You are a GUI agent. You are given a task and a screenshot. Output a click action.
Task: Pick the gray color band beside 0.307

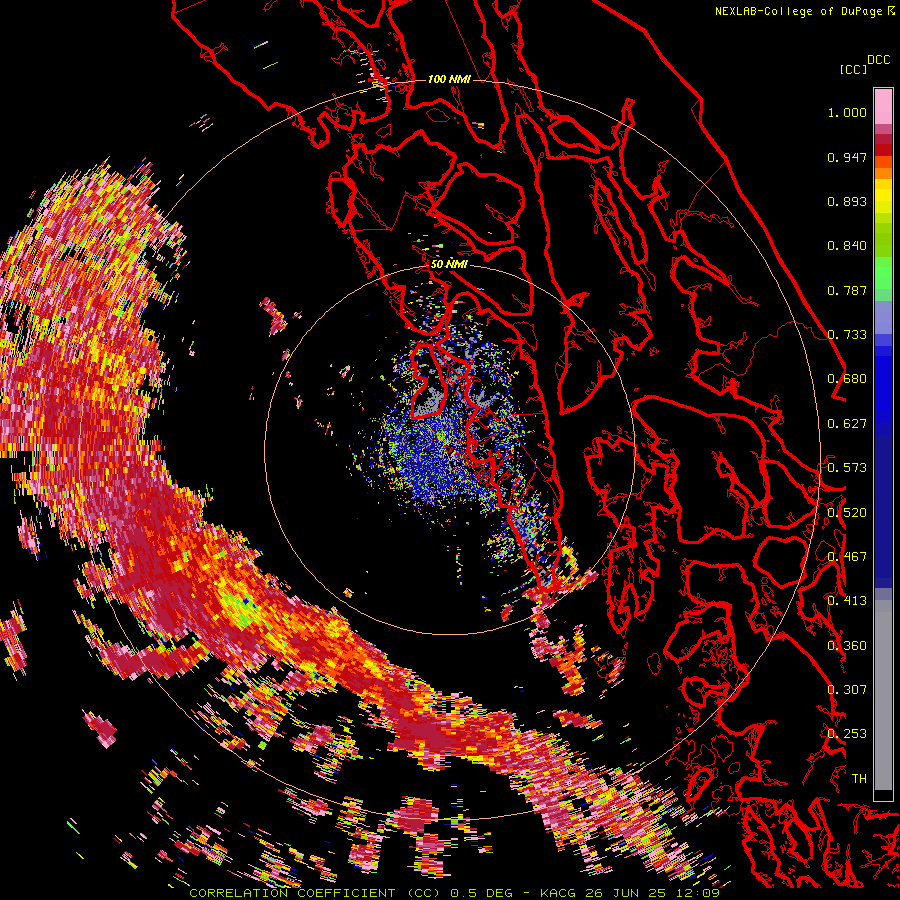tap(883, 695)
